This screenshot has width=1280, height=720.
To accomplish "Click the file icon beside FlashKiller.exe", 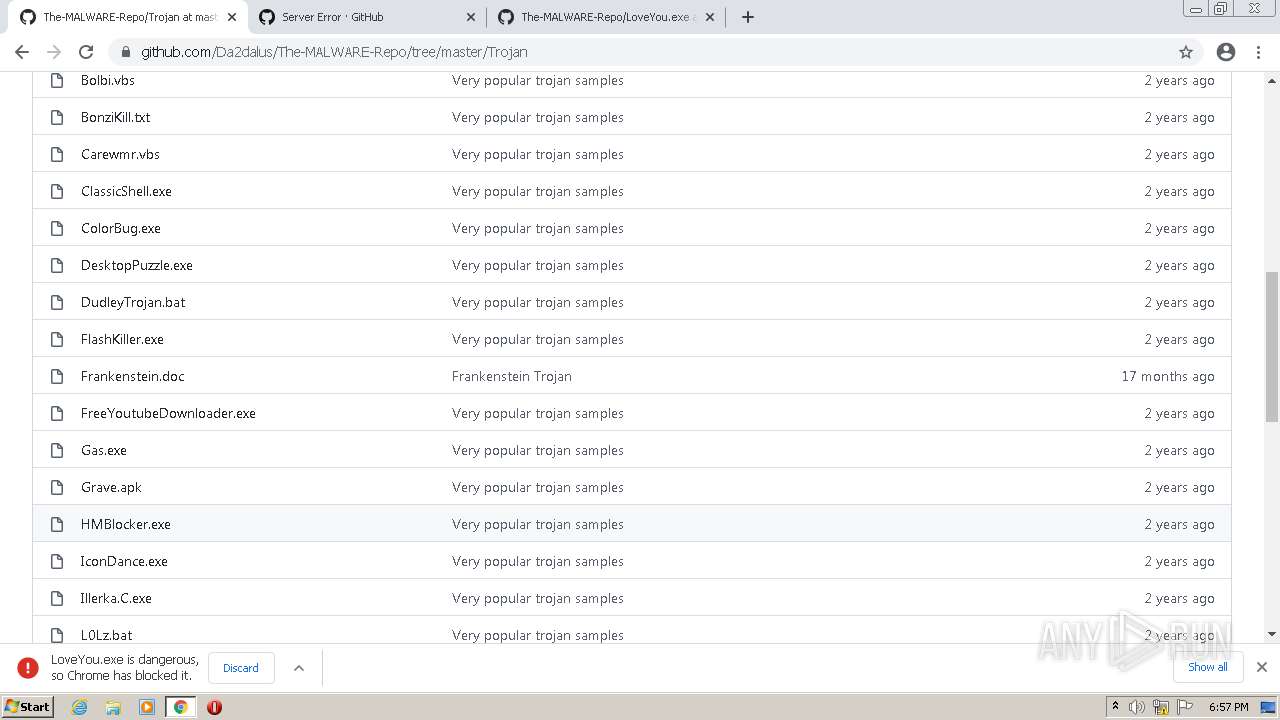I will pyautogui.click(x=57, y=339).
